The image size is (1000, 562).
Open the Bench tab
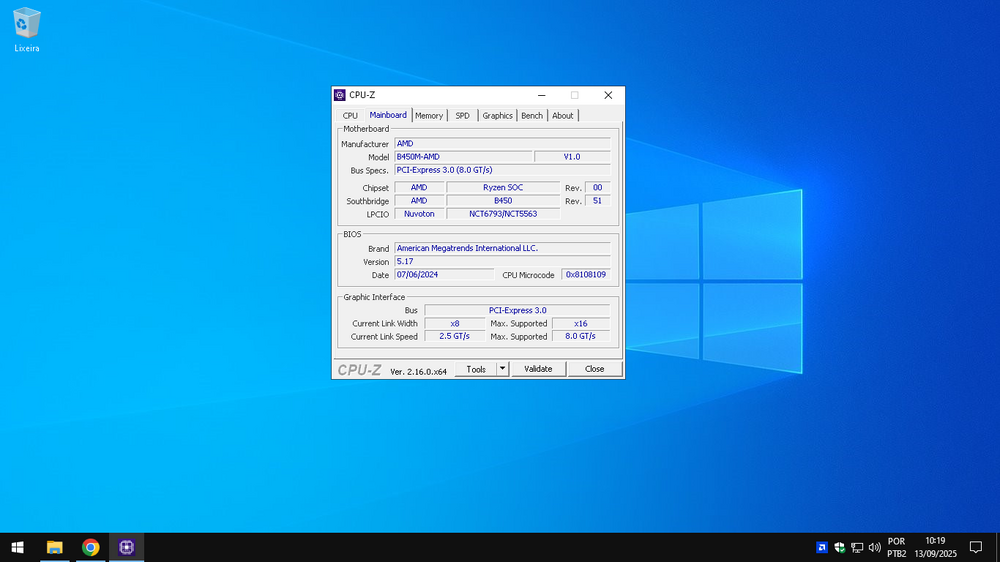coord(532,116)
